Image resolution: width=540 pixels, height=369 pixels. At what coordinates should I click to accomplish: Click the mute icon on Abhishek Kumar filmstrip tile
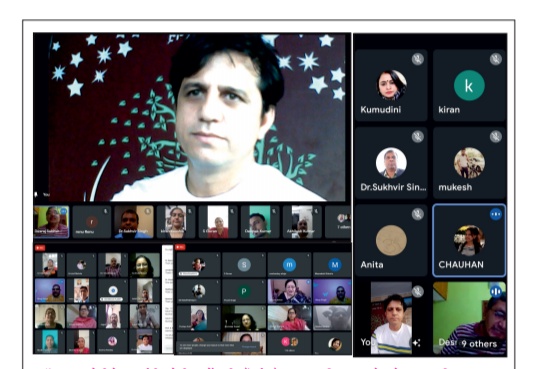[316, 211]
